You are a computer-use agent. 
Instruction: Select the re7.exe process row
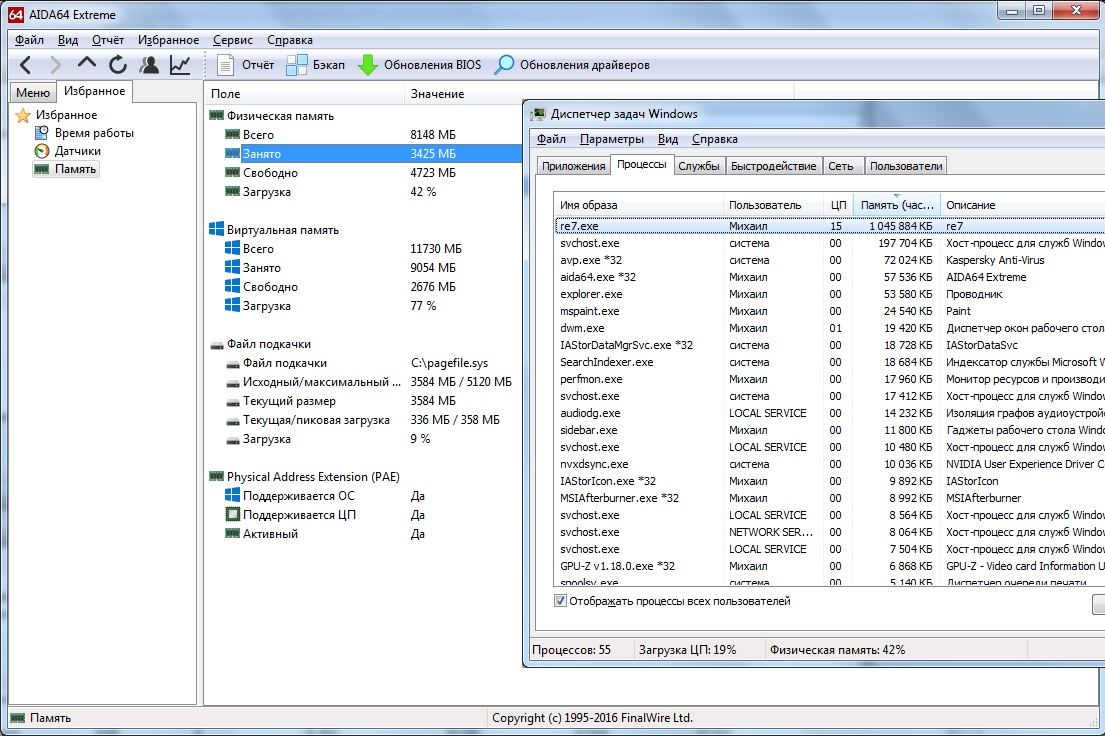tap(829, 226)
